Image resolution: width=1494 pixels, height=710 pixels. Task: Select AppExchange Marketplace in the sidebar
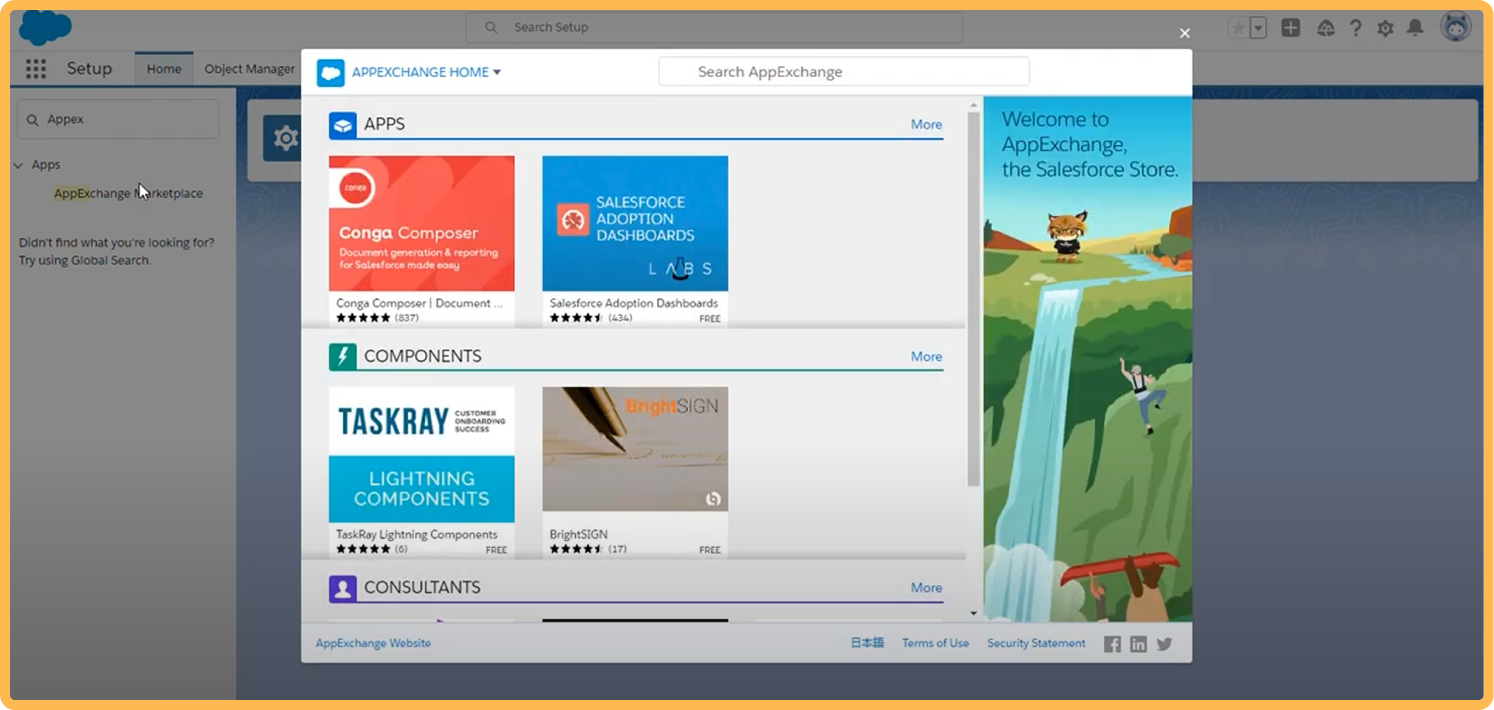pyautogui.click(x=128, y=193)
